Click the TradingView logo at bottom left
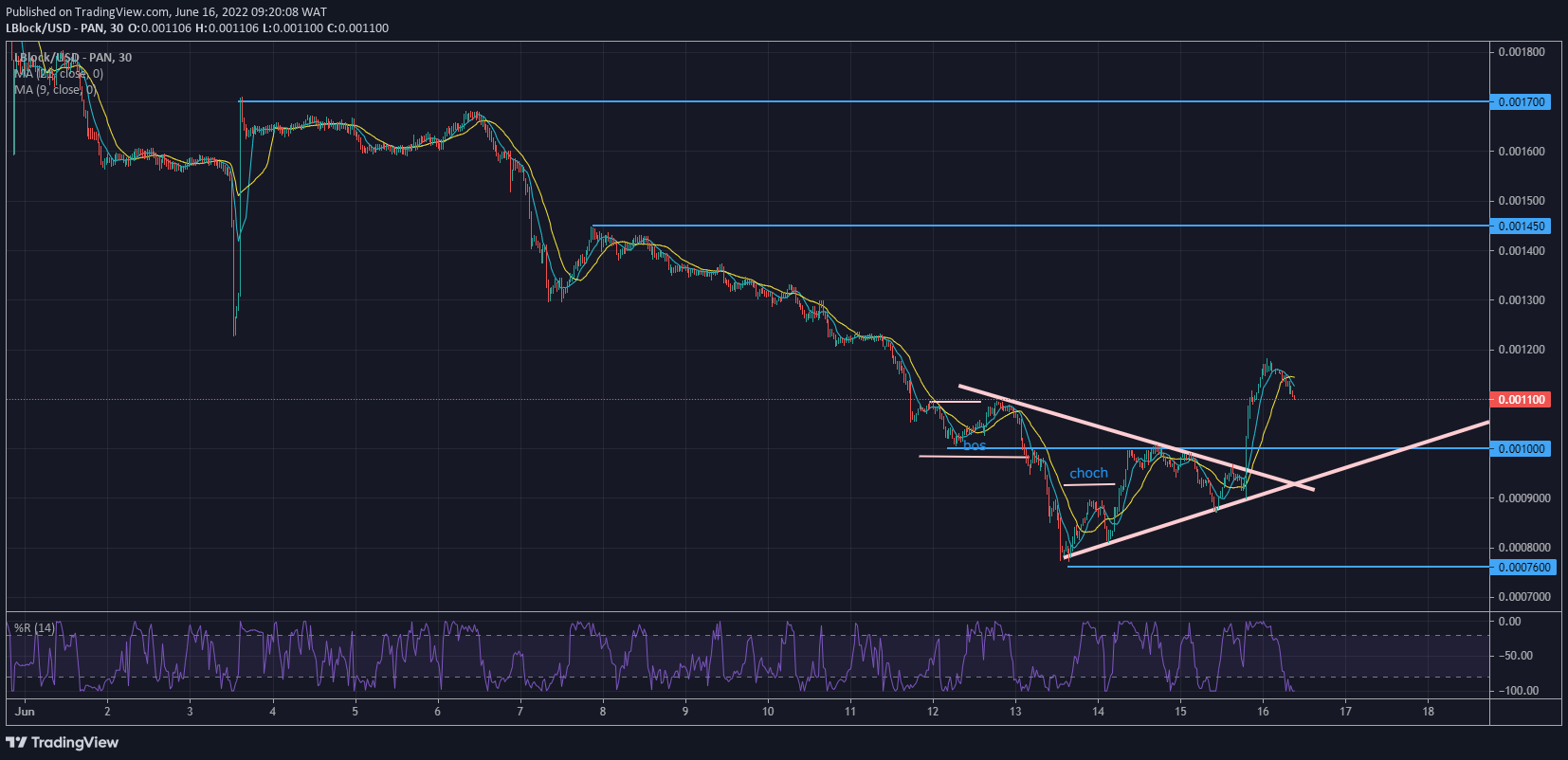Viewport: 1568px width, 760px height. point(63,742)
